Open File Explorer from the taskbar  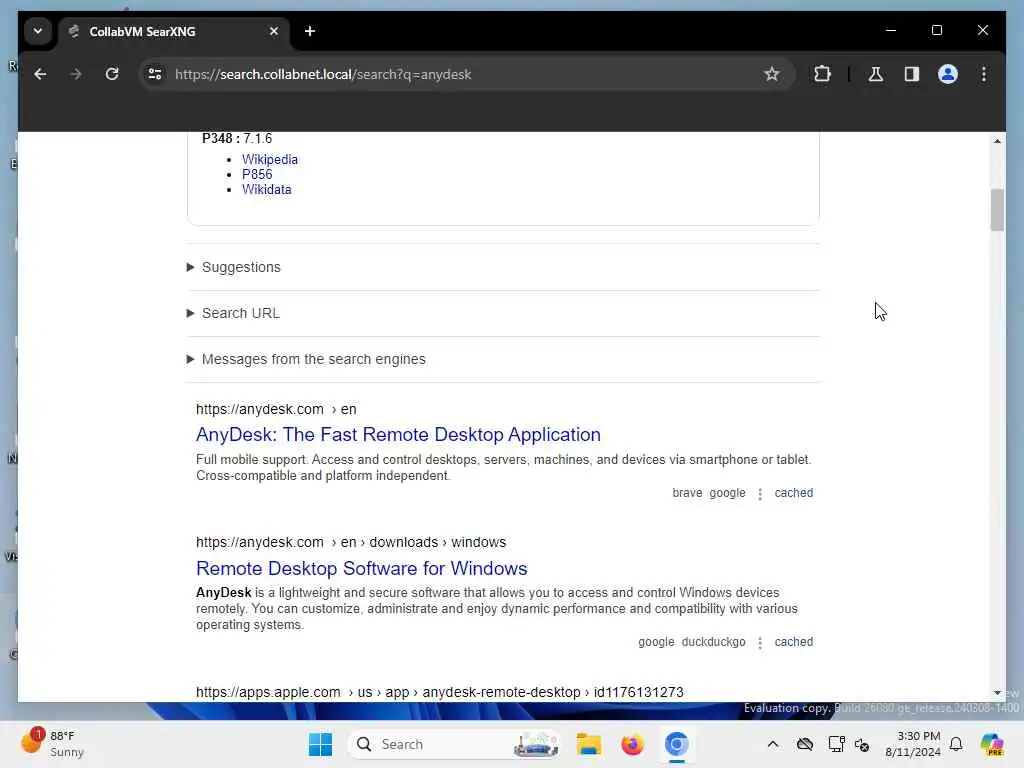coord(588,744)
